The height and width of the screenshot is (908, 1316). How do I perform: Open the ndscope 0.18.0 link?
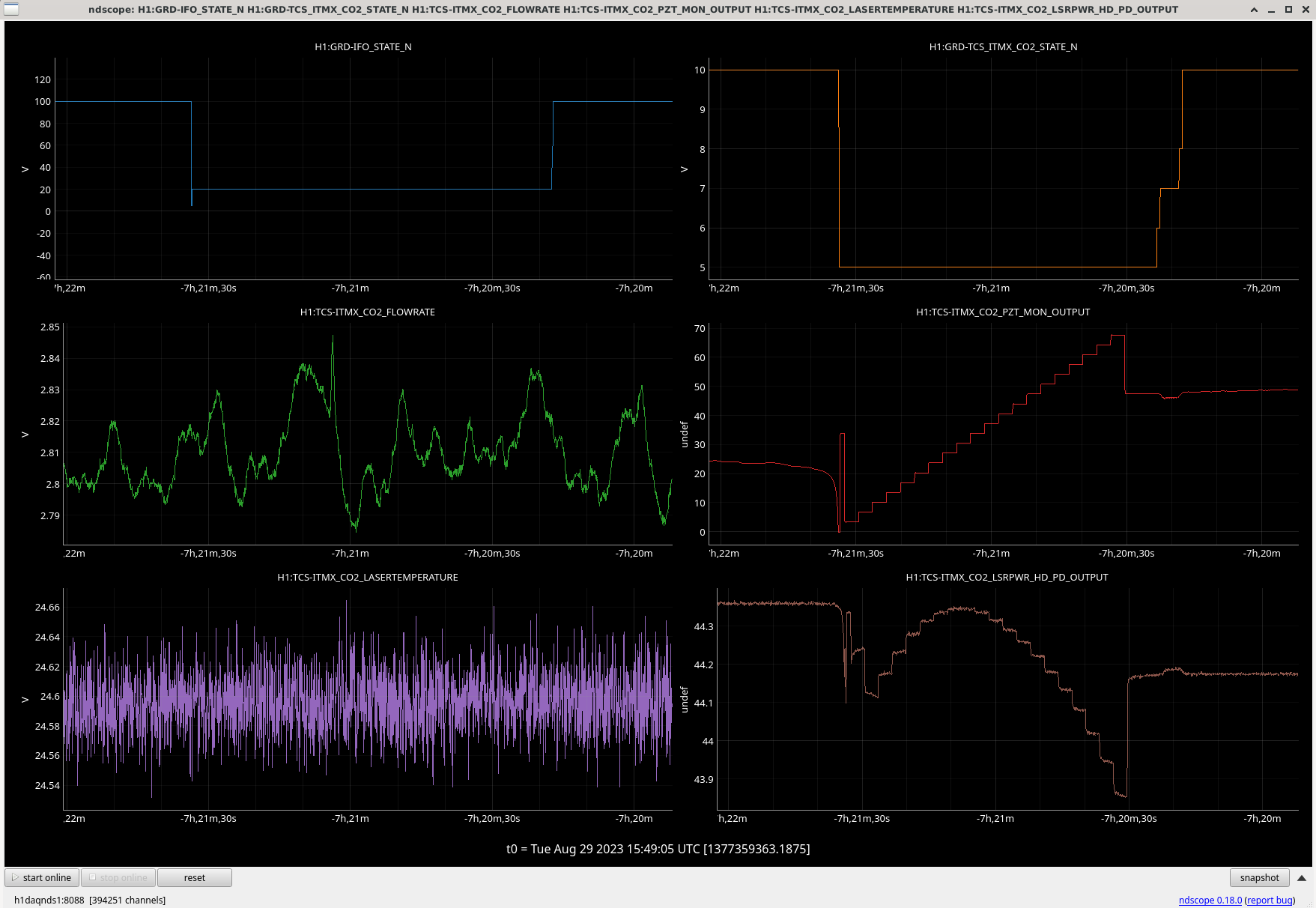tap(1210, 900)
